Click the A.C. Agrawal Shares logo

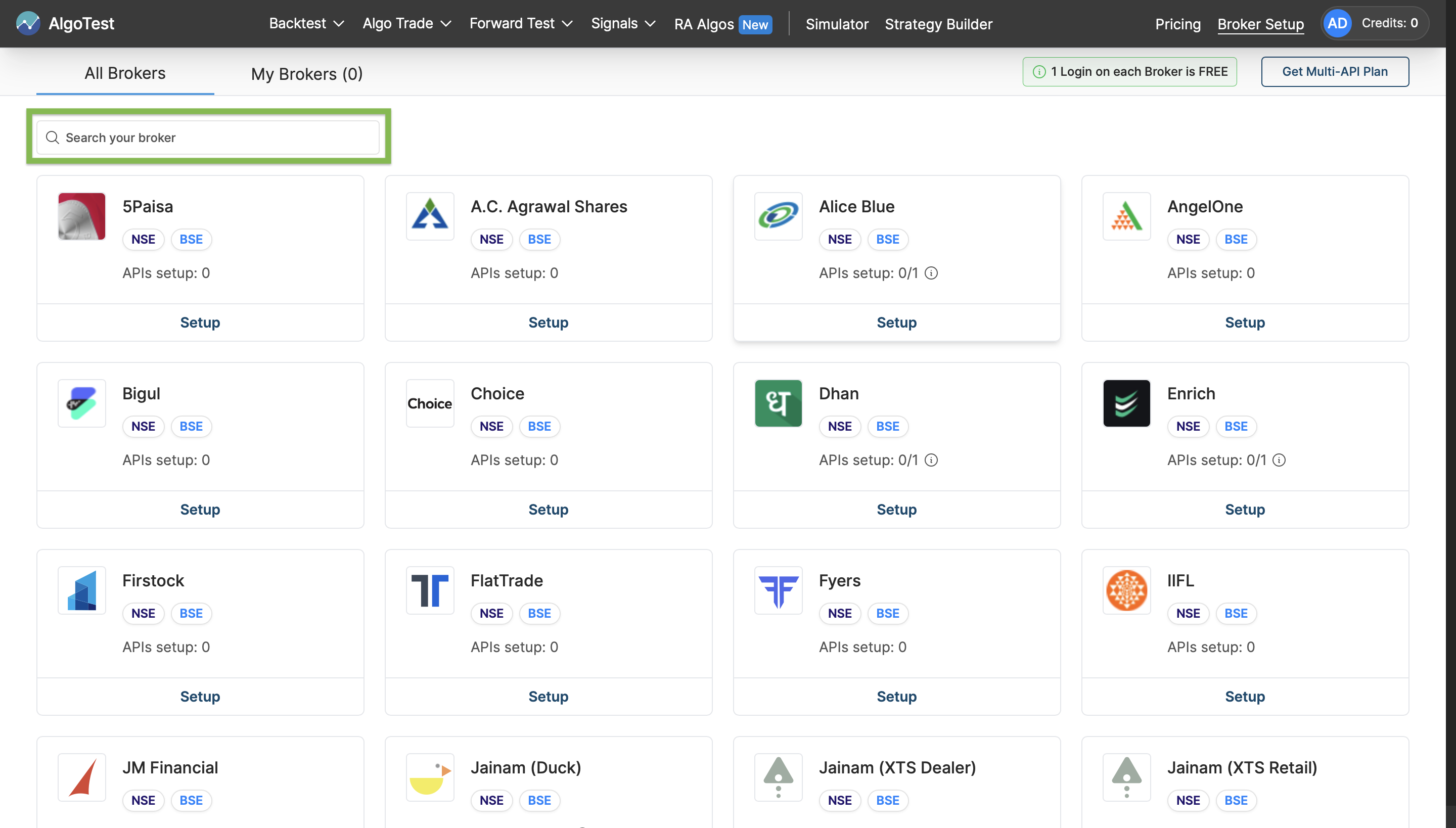pos(430,216)
